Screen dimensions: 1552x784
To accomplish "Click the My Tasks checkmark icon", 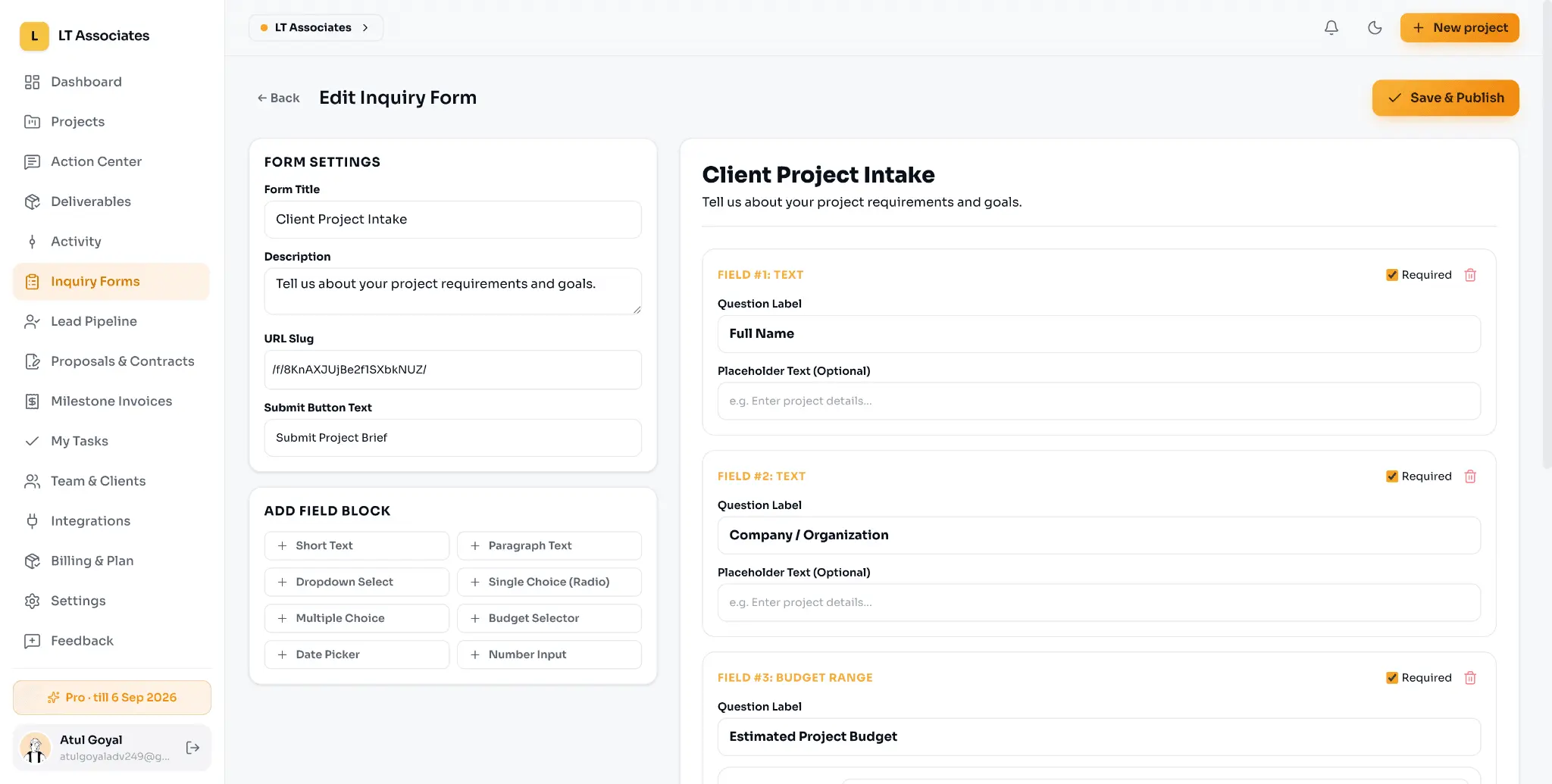I will pos(32,441).
